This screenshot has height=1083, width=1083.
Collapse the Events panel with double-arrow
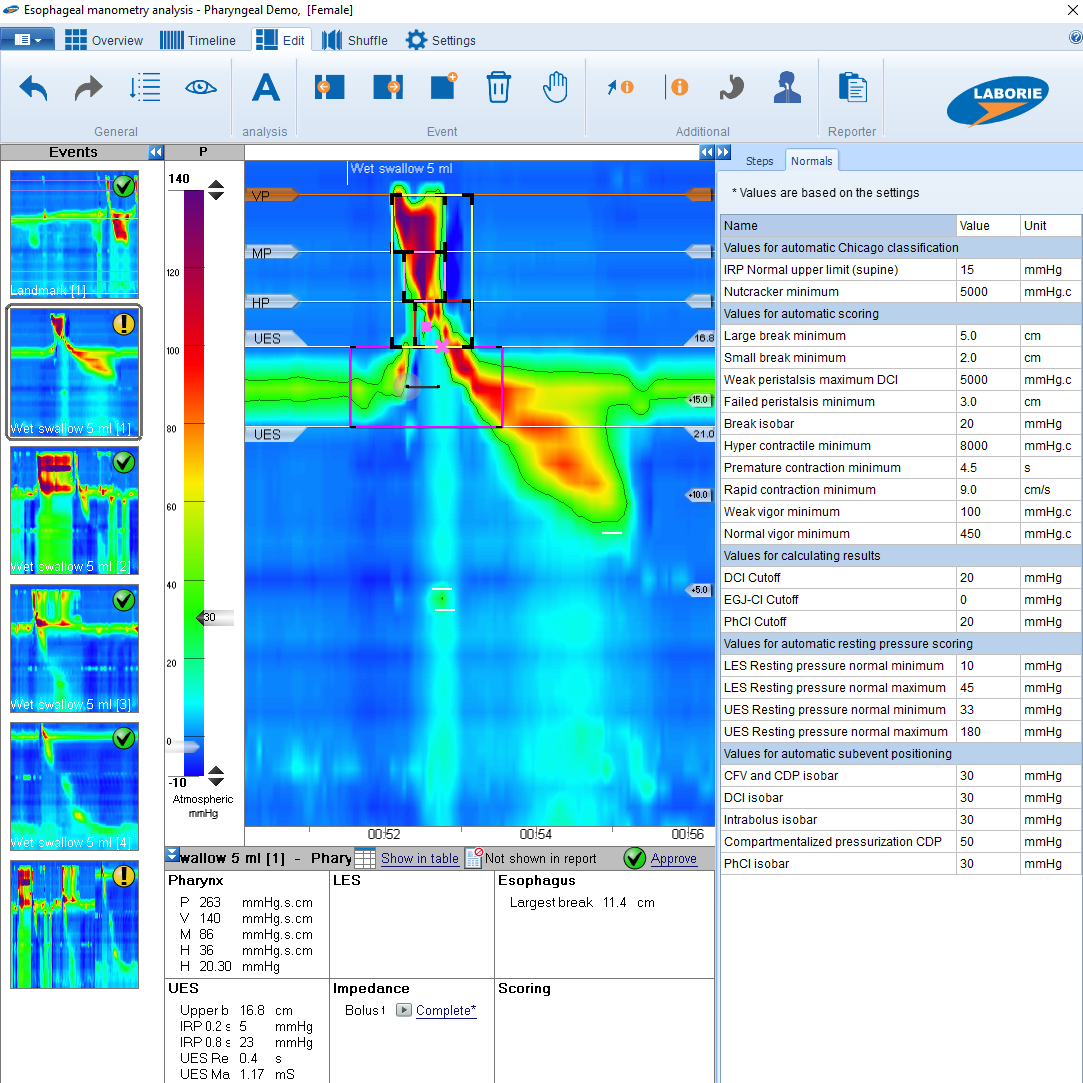(156, 152)
